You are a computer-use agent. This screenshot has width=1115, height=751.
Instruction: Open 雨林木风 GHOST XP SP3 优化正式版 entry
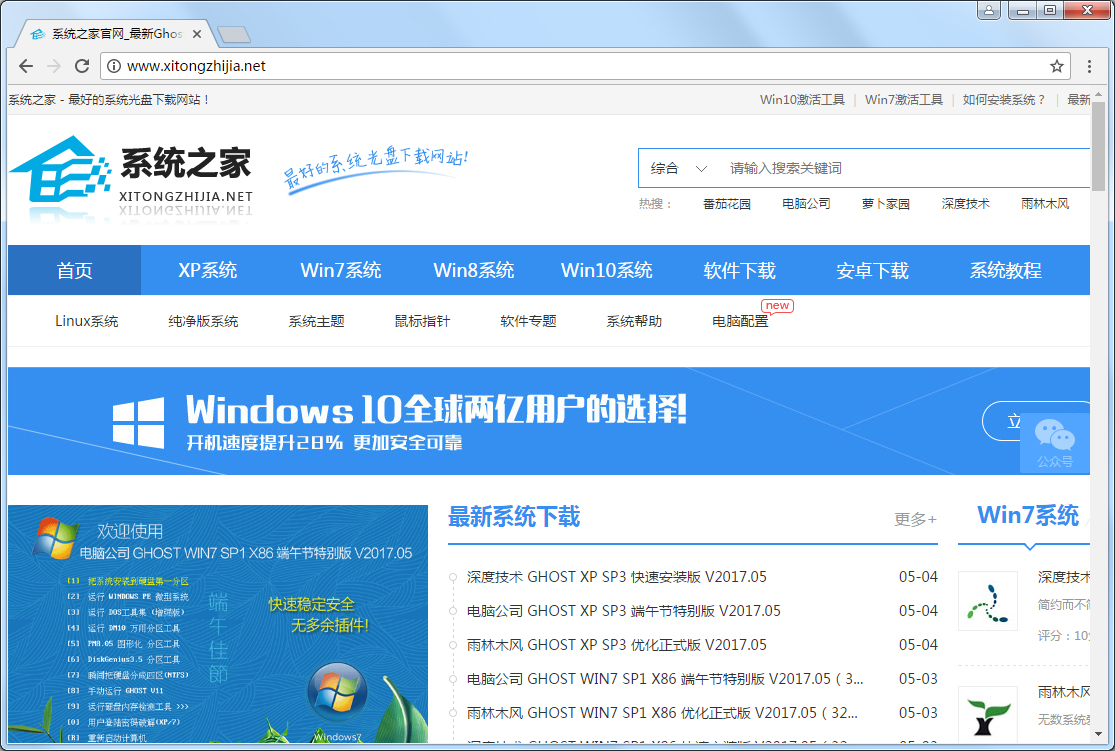pyautogui.click(x=617, y=645)
